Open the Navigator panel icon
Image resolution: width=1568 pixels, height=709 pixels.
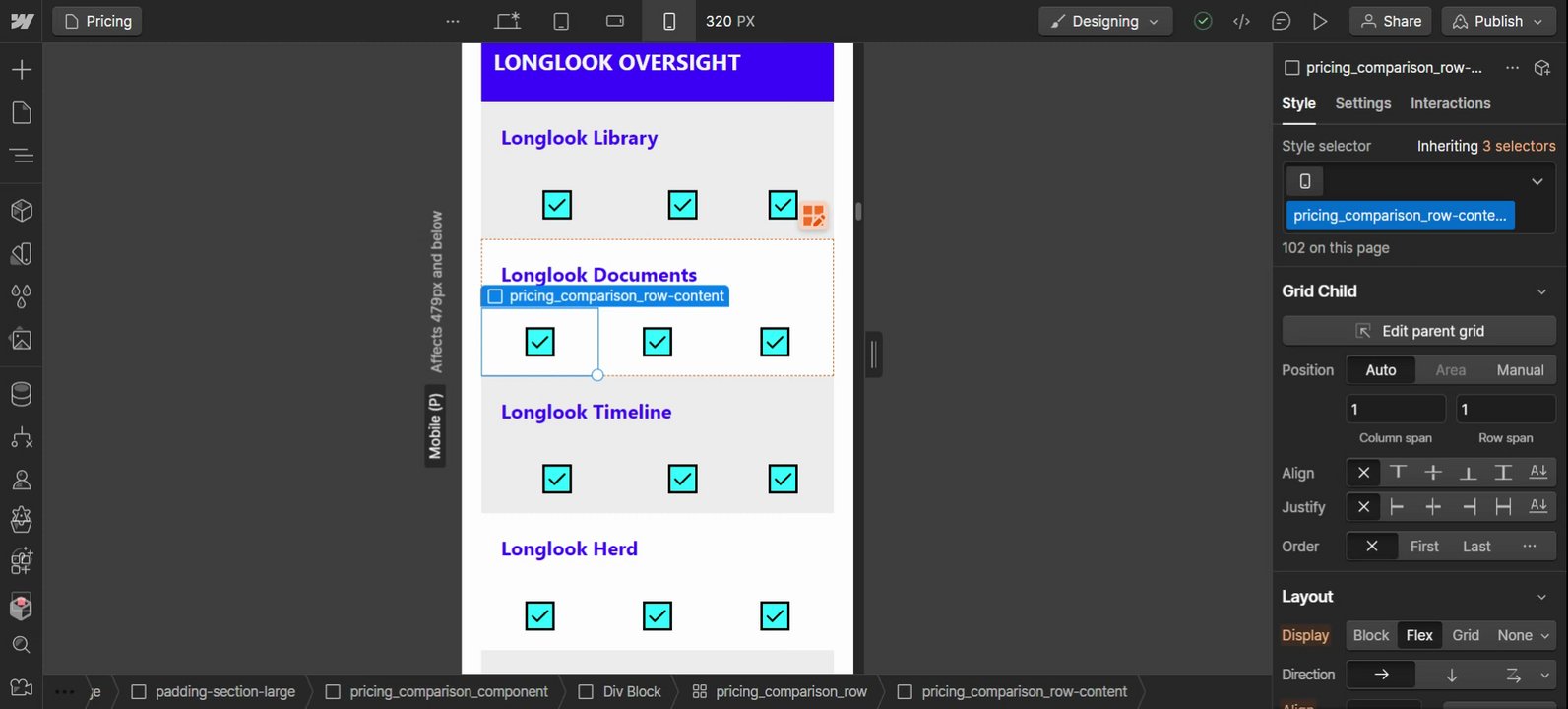21,156
